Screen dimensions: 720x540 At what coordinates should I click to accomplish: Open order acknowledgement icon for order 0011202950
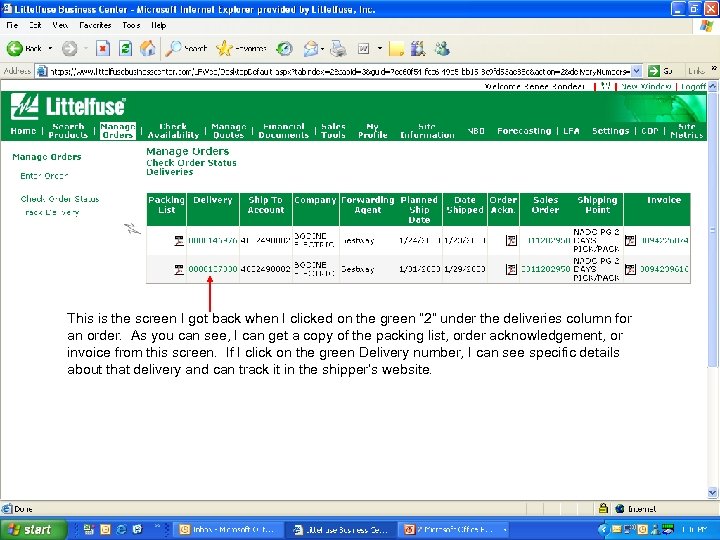coord(511,270)
